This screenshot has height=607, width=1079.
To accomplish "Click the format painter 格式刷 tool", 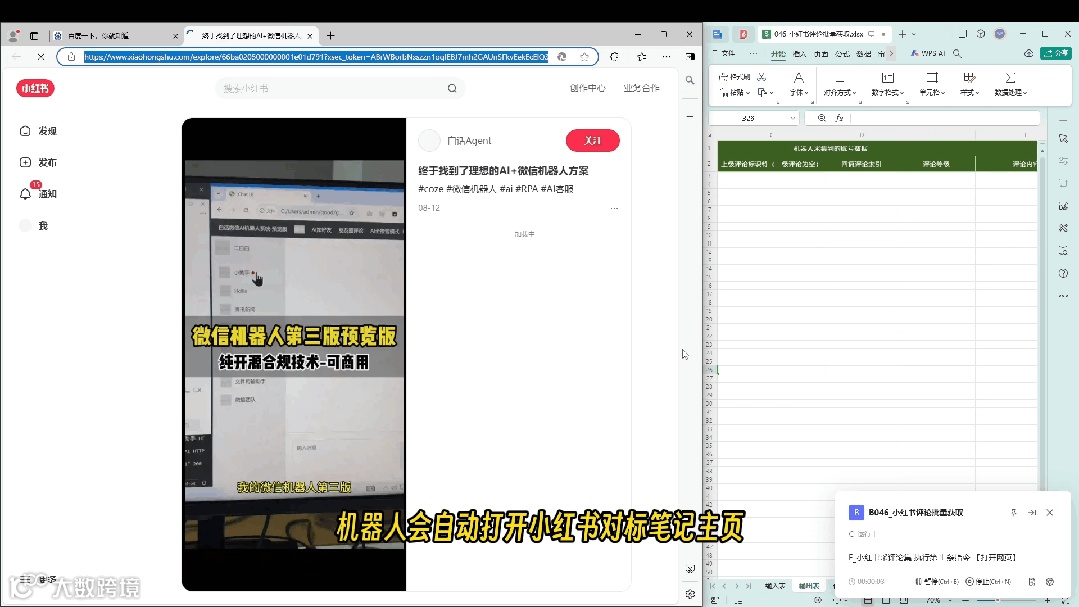I will click(734, 76).
